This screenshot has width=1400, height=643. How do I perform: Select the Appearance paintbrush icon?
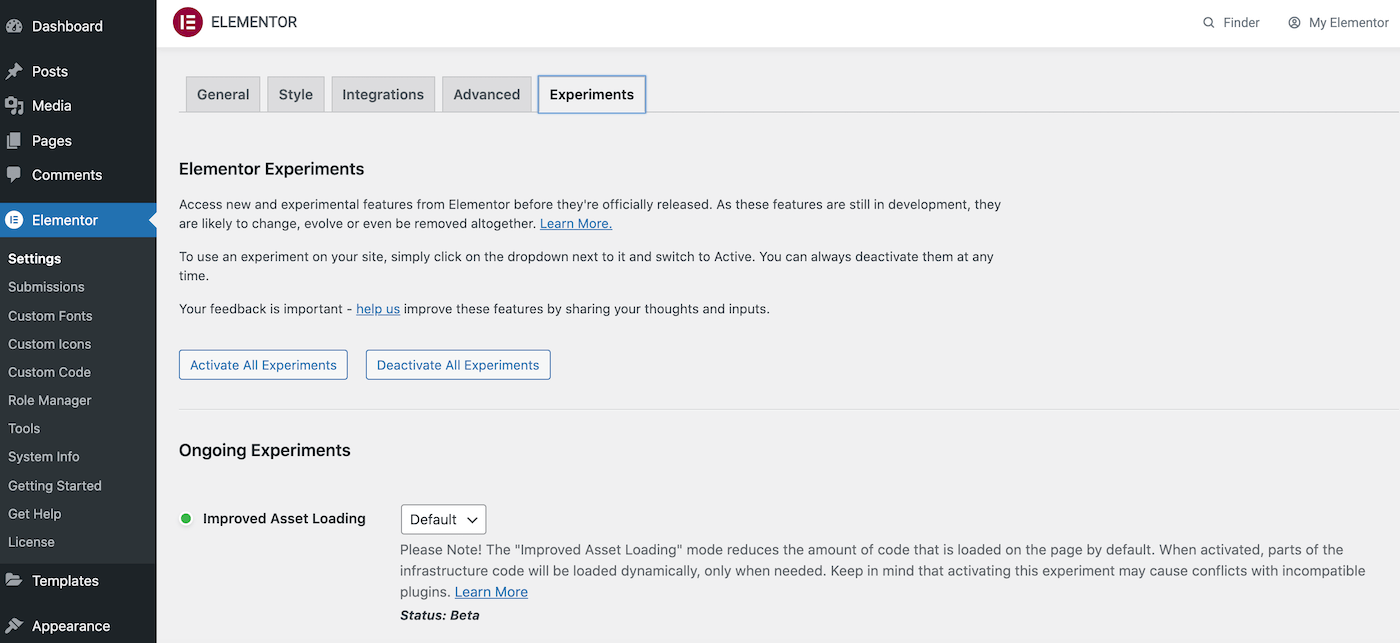click(15, 625)
